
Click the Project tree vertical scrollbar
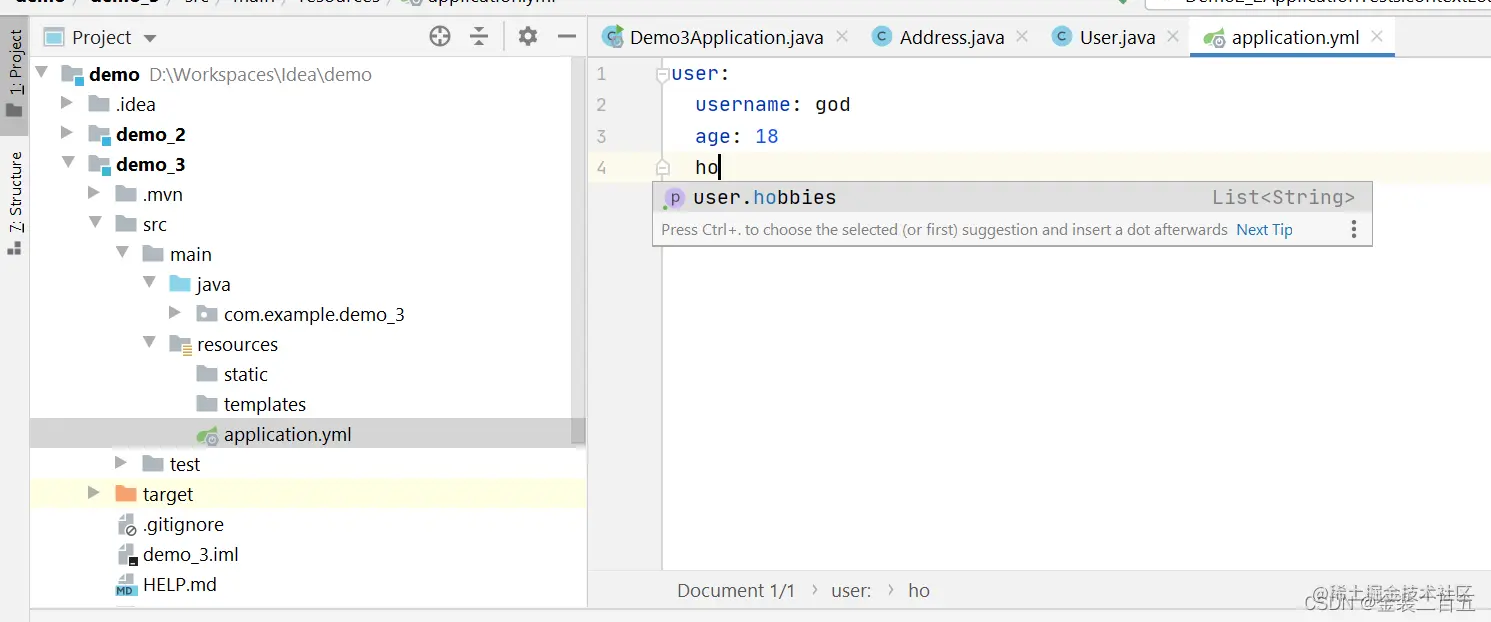pyautogui.click(x=578, y=250)
